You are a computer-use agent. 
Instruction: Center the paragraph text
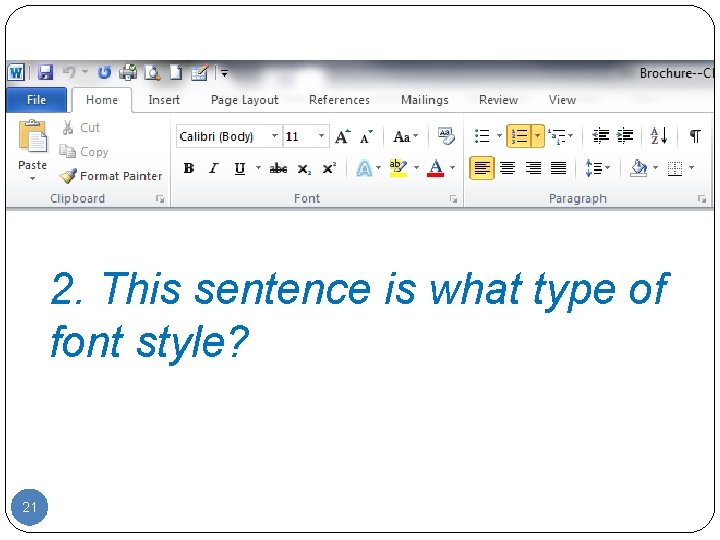[507, 169]
